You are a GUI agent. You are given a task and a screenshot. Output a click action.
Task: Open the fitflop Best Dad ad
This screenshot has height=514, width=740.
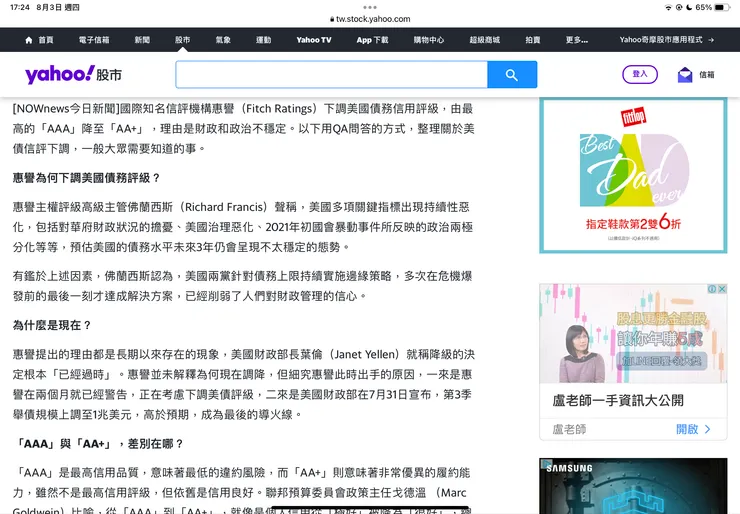[x=633, y=176]
